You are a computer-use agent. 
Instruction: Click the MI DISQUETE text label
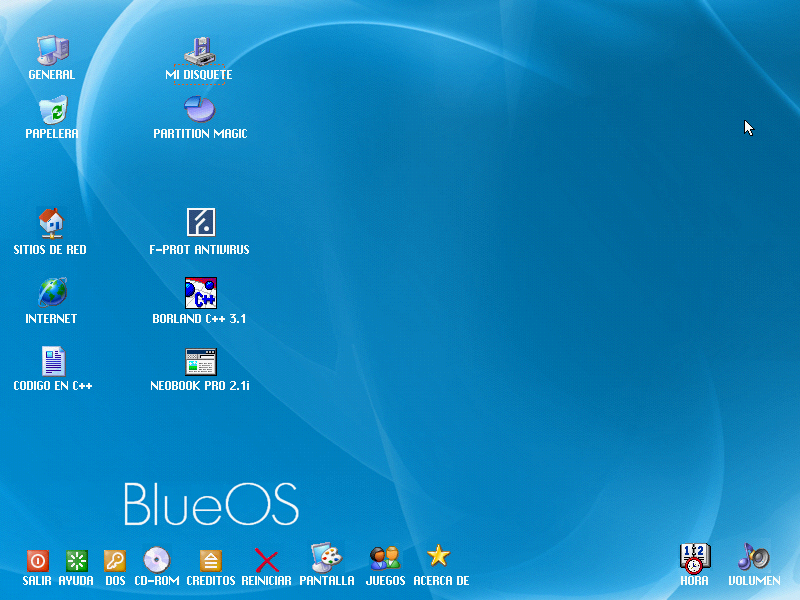pyautogui.click(x=199, y=74)
